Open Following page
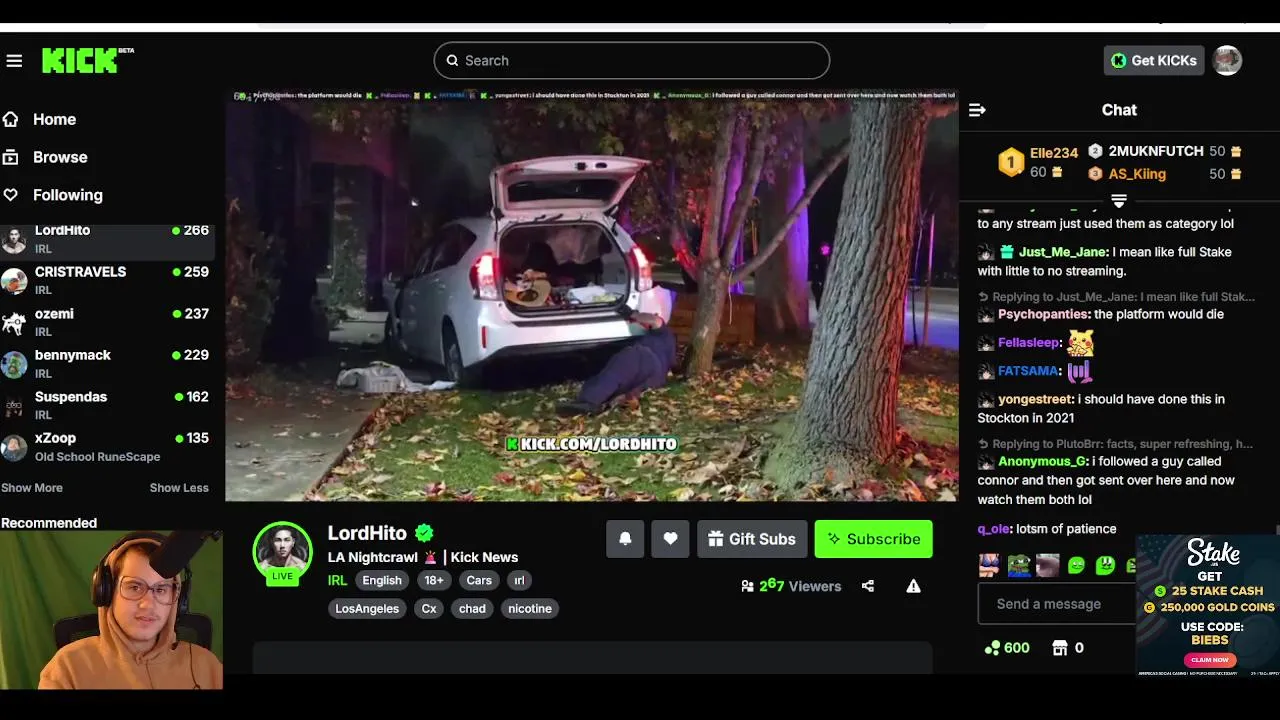This screenshot has height=720, width=1280. point(68,195)
